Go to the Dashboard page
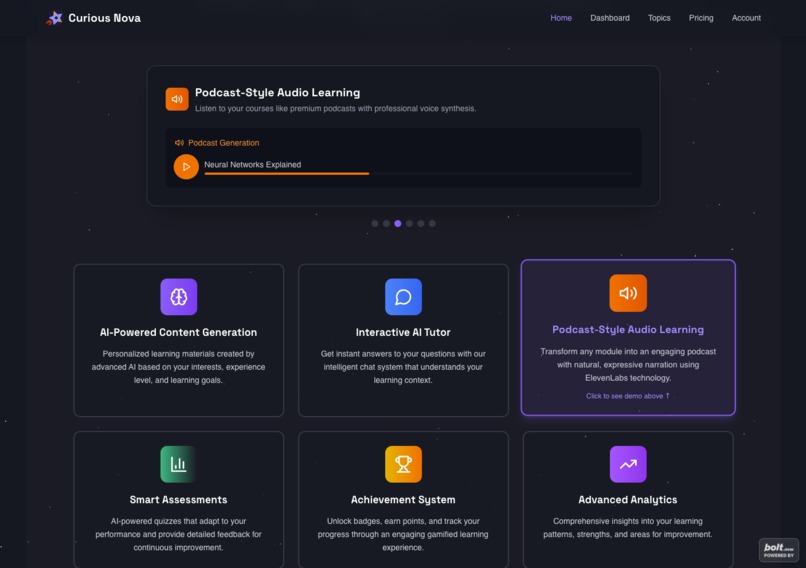This screenshot has height=568, width=806. 610,18
